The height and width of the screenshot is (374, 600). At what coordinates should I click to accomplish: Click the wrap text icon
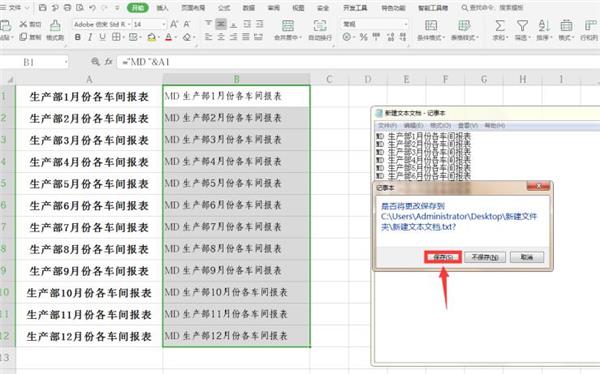click(x=320, y=26)
